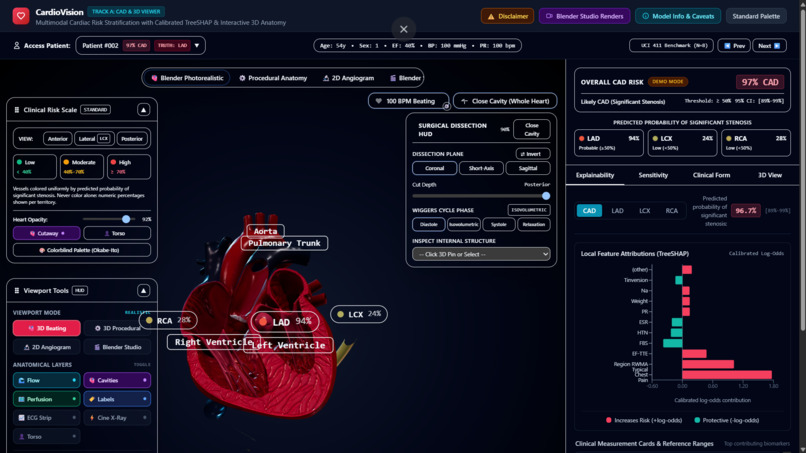Select the LAD explainability filter
Image resolution: width=806 pixels, height=453 pixels.
point(617,211)
